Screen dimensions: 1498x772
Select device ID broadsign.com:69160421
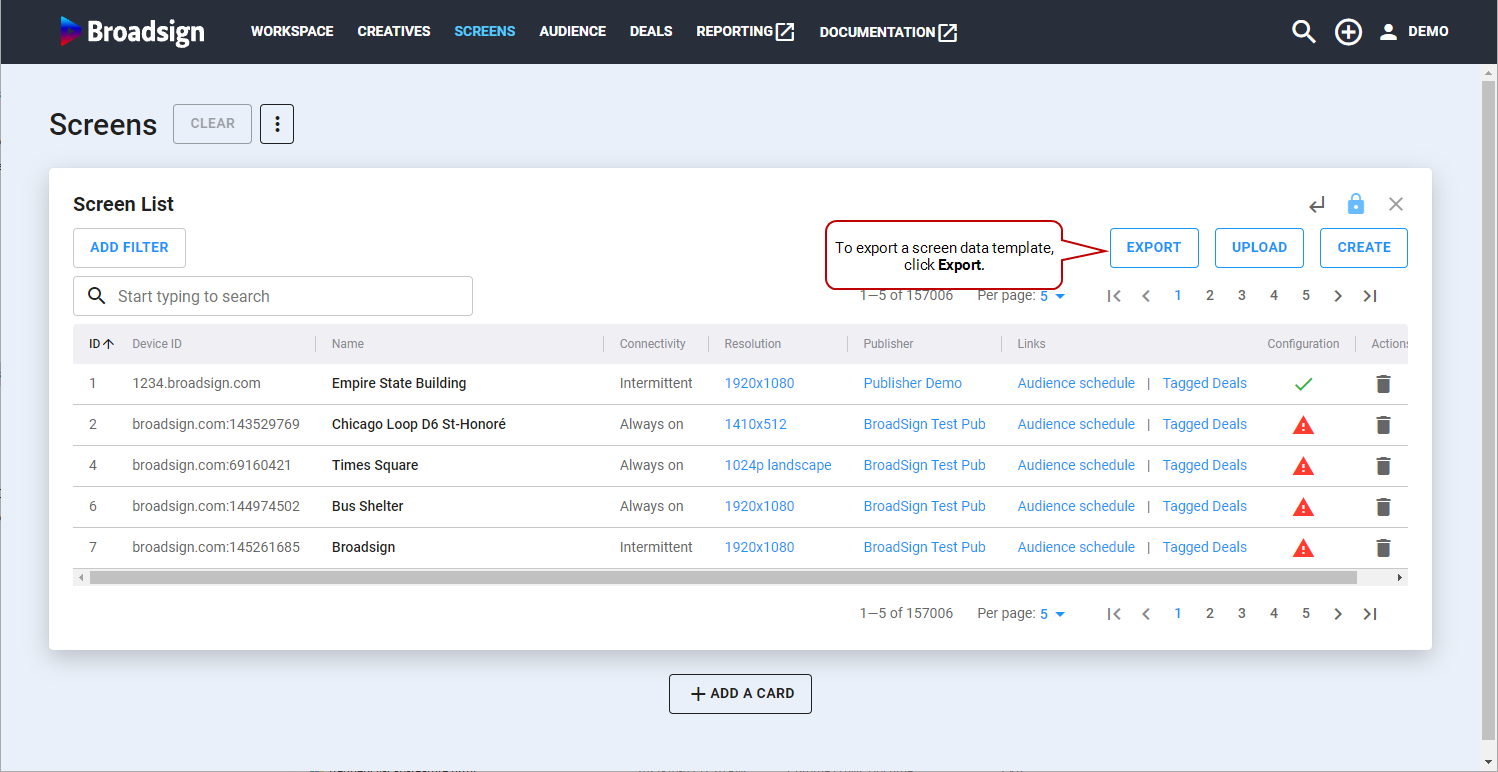pyautogui.click(x=212, y=465)
